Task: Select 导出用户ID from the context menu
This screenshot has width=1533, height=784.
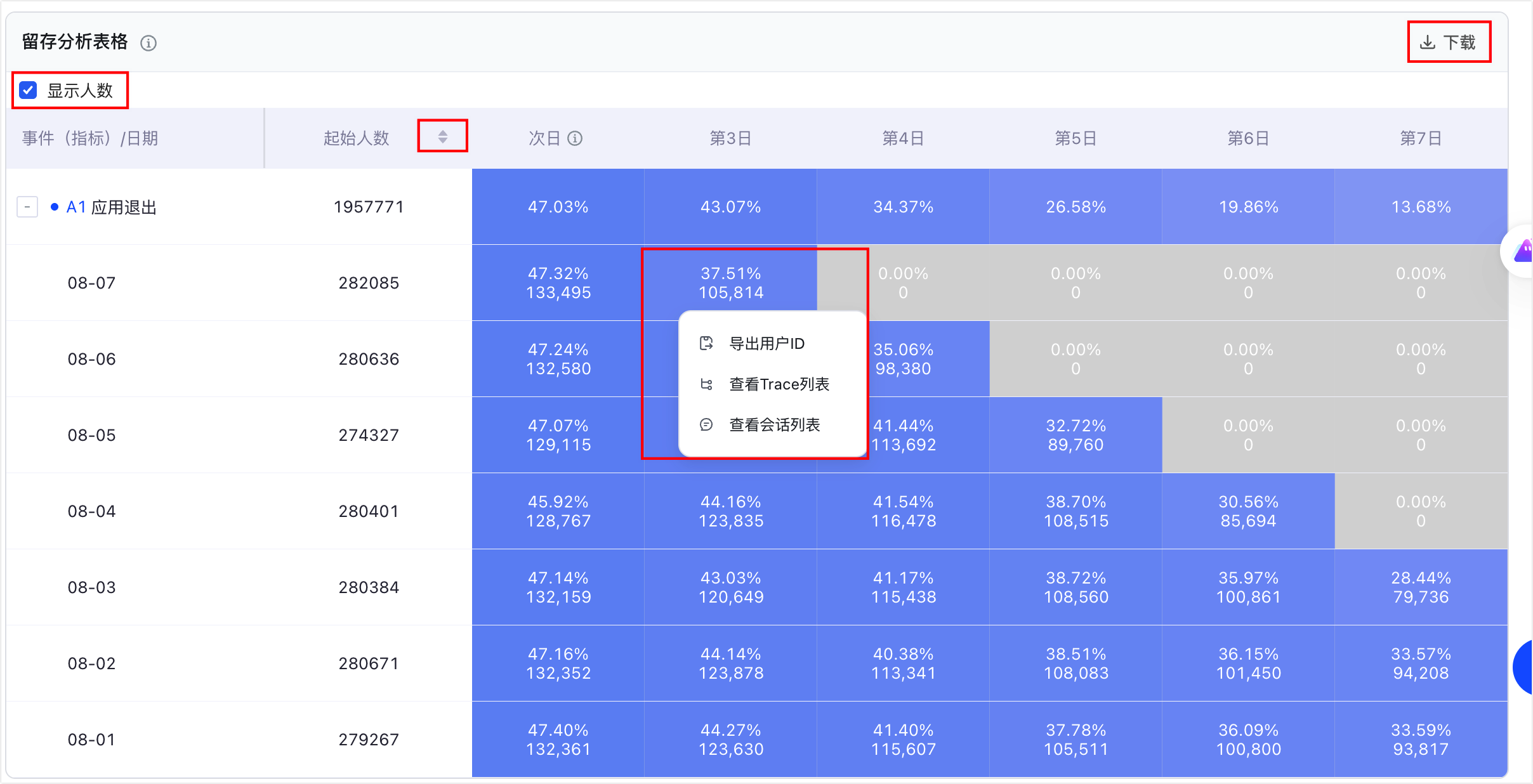Action: pyautogui.click(x=773, y=344)
